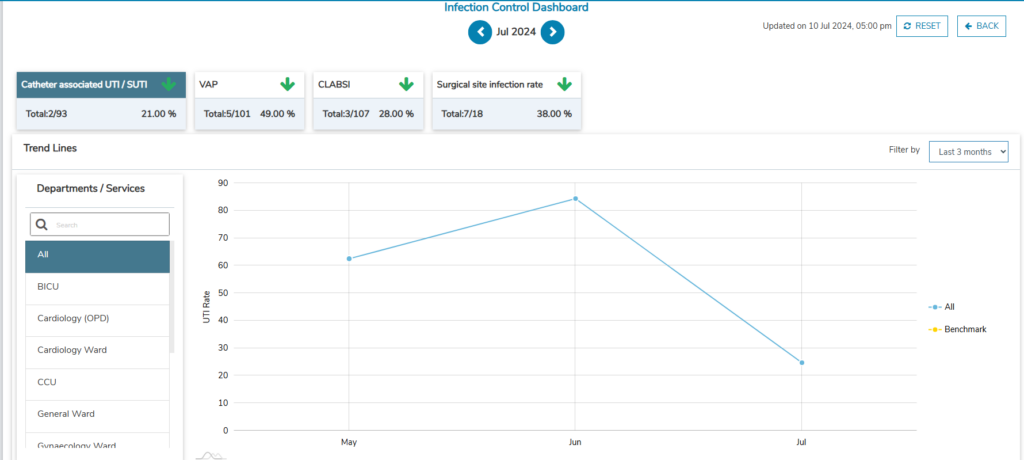
Task: Go to previous month using left arrow
Action: [x=480, y=32]
